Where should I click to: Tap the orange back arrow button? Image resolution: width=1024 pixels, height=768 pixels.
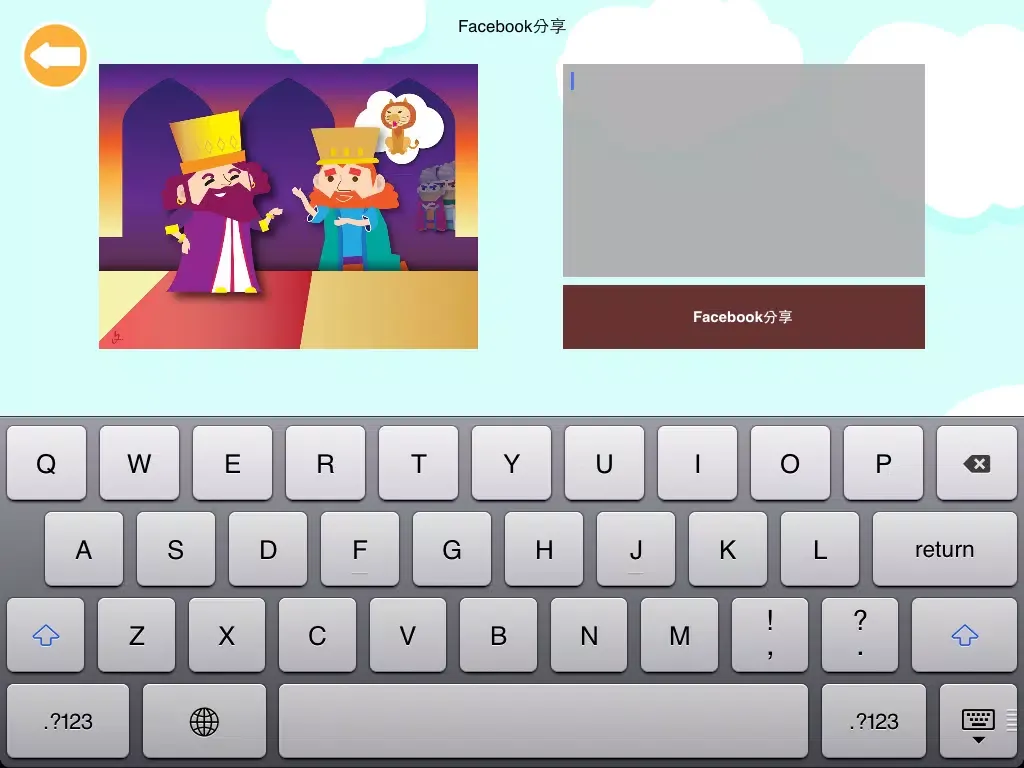click(56, 56)
